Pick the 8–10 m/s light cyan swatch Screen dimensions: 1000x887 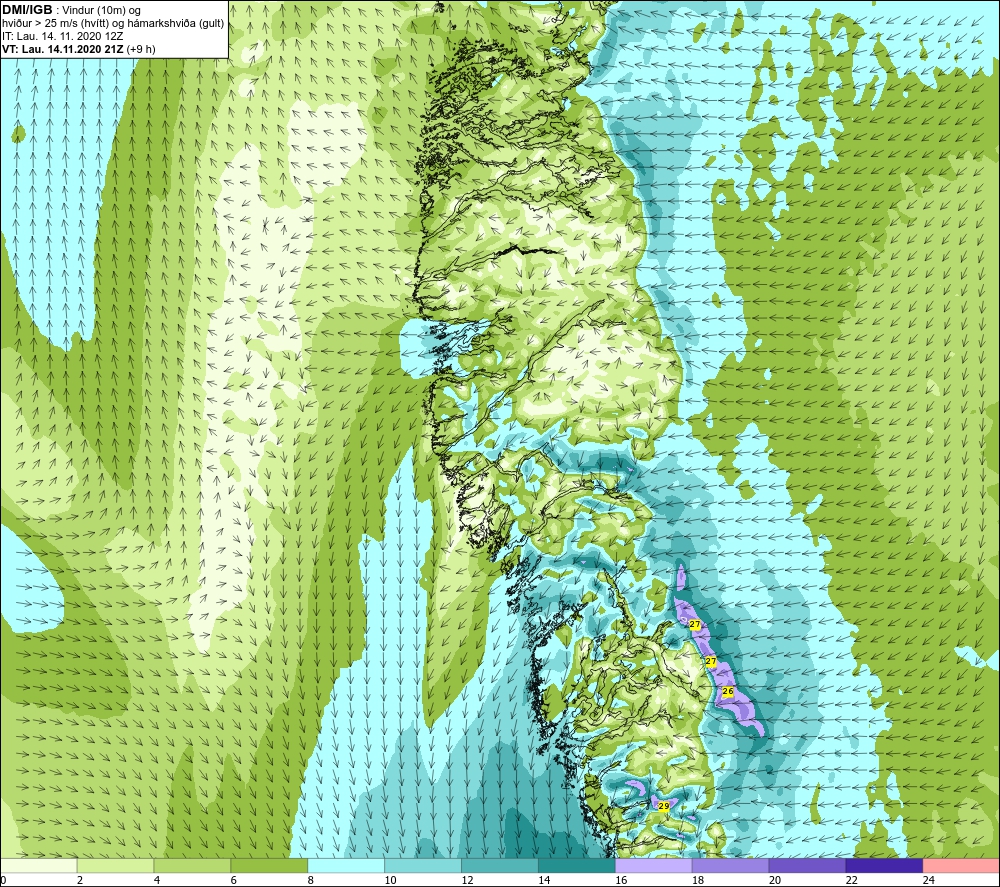tap(346, 865)
